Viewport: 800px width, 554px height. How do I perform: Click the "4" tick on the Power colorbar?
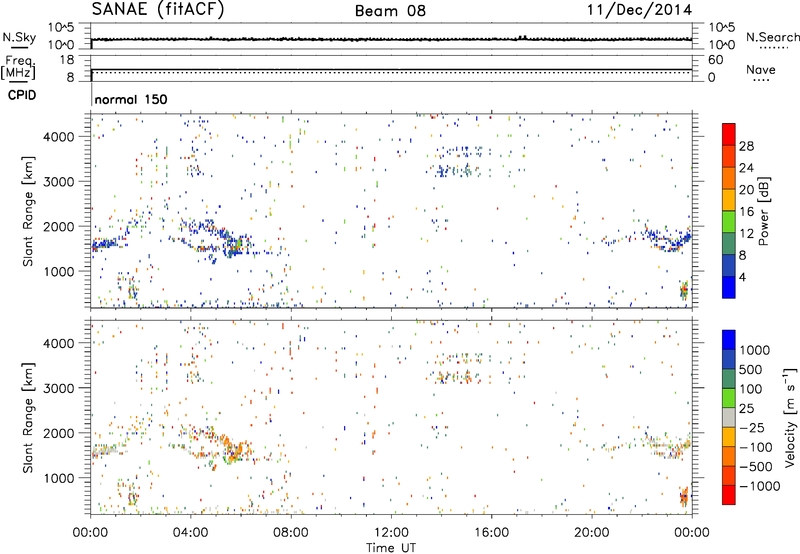pos(743,277)
